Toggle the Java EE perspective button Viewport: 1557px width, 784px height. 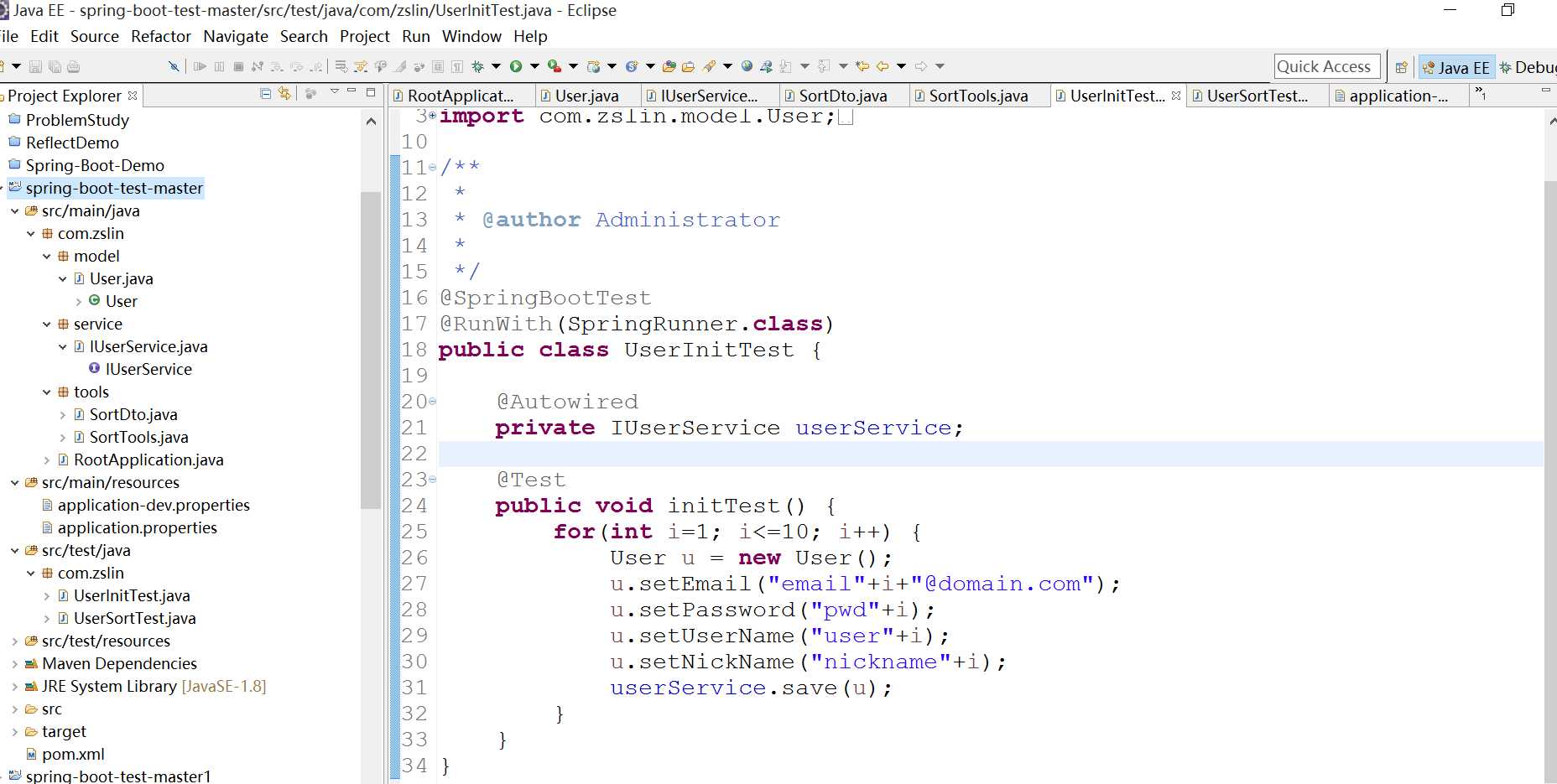click(x=1456, y=67)
